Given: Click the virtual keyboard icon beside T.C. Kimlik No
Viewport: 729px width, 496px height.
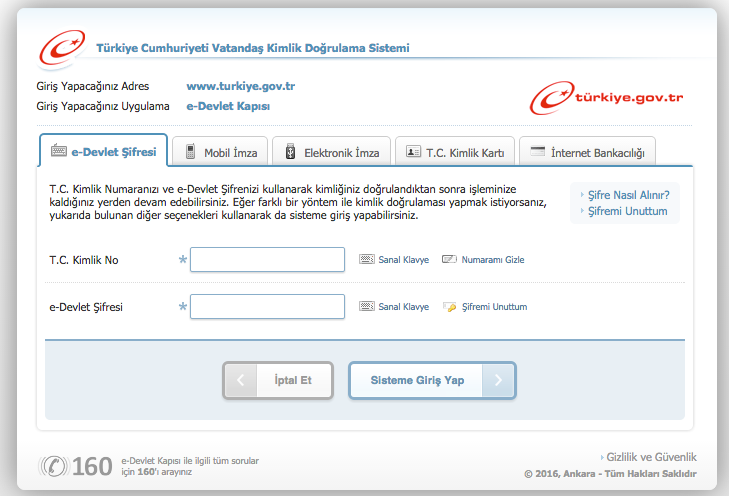Looking at the screenshot, I should (366, 260).
